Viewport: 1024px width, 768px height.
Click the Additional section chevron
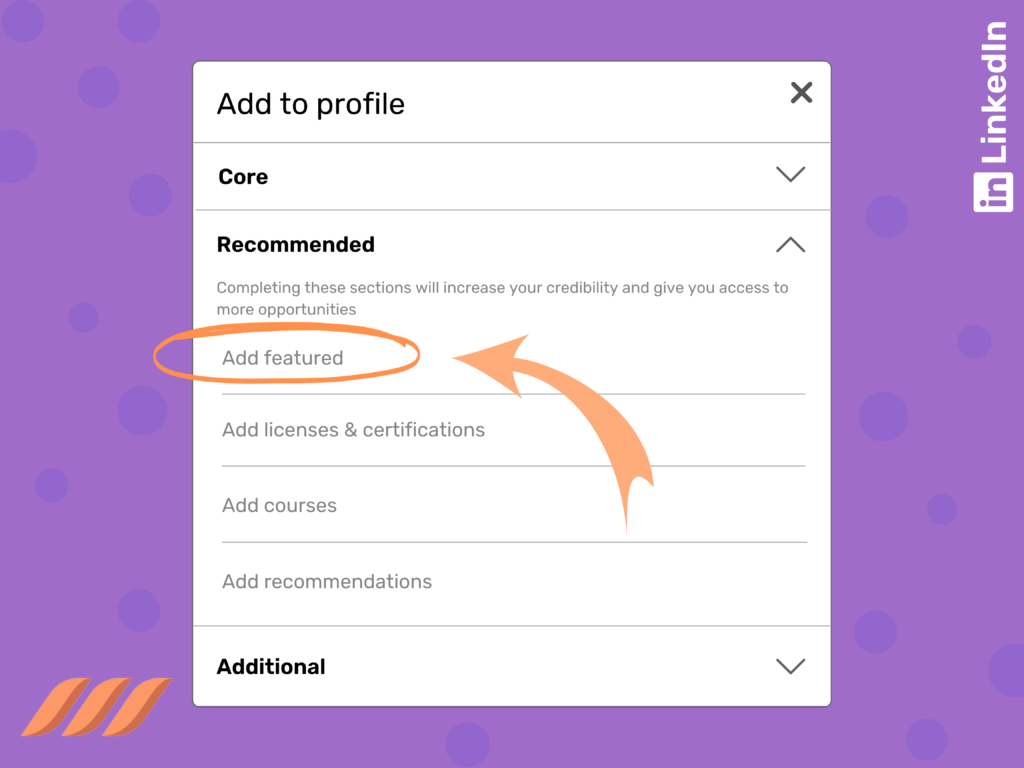(x=790, y=666)
